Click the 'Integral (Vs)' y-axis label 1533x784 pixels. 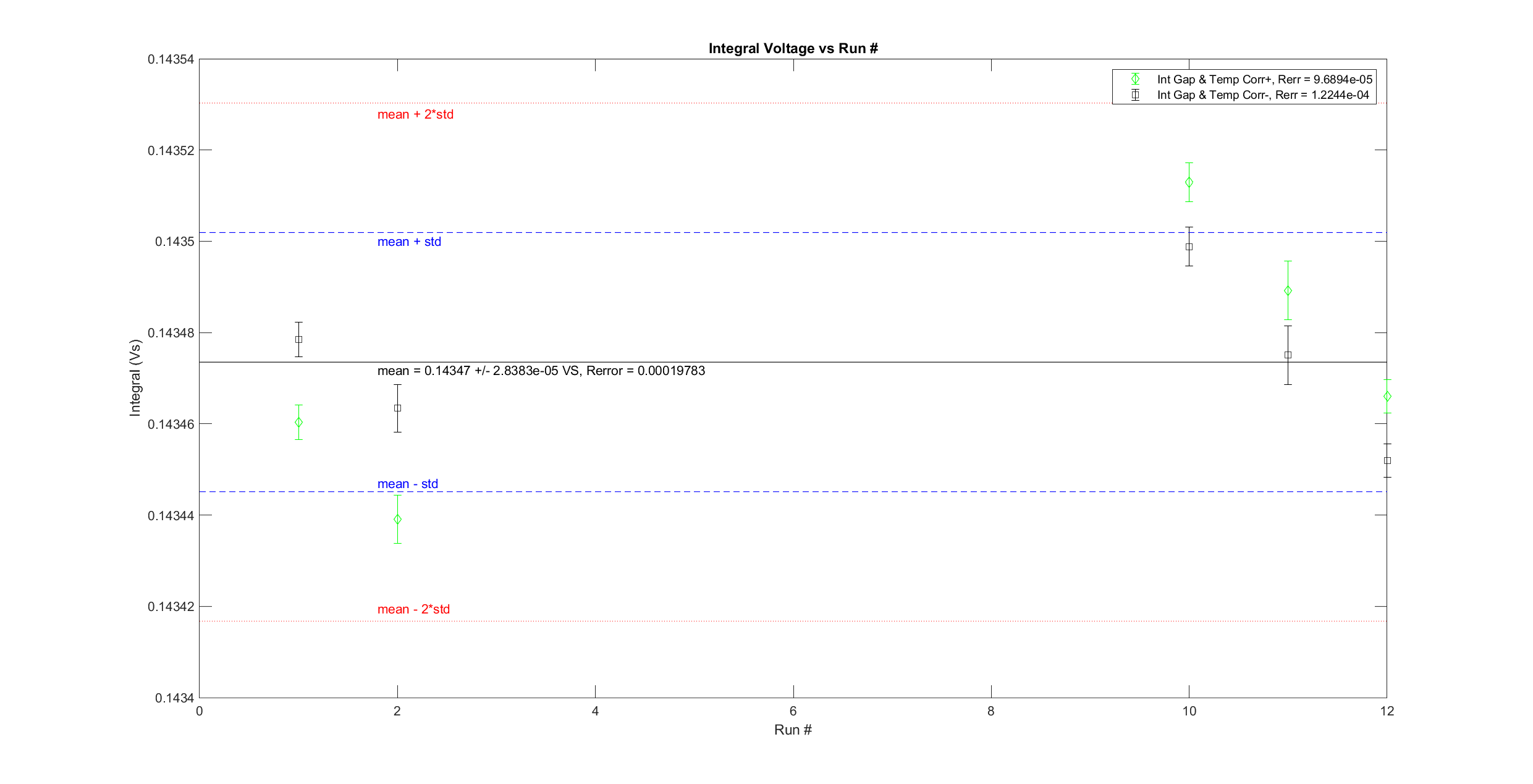pos(135,377)
